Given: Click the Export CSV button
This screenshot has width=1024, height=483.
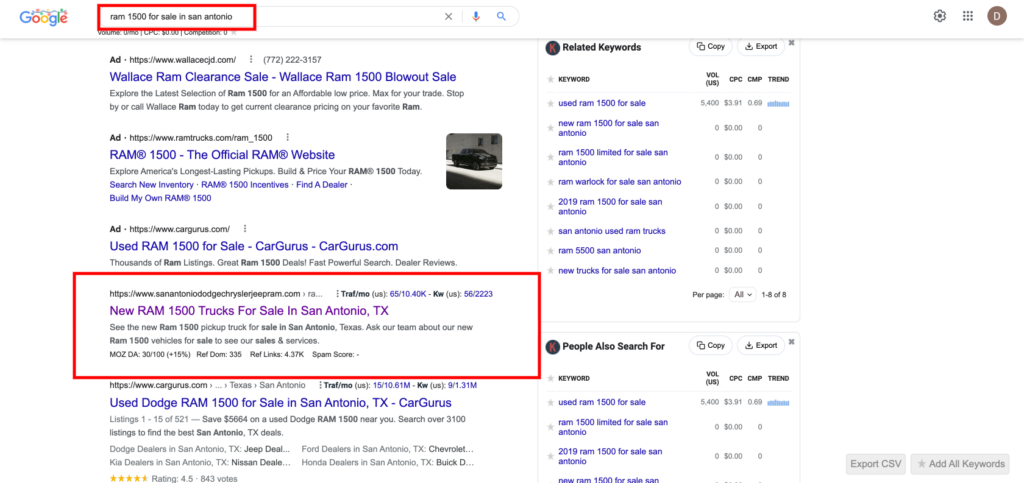Looking at the screenshot, I should pos(876,464).
